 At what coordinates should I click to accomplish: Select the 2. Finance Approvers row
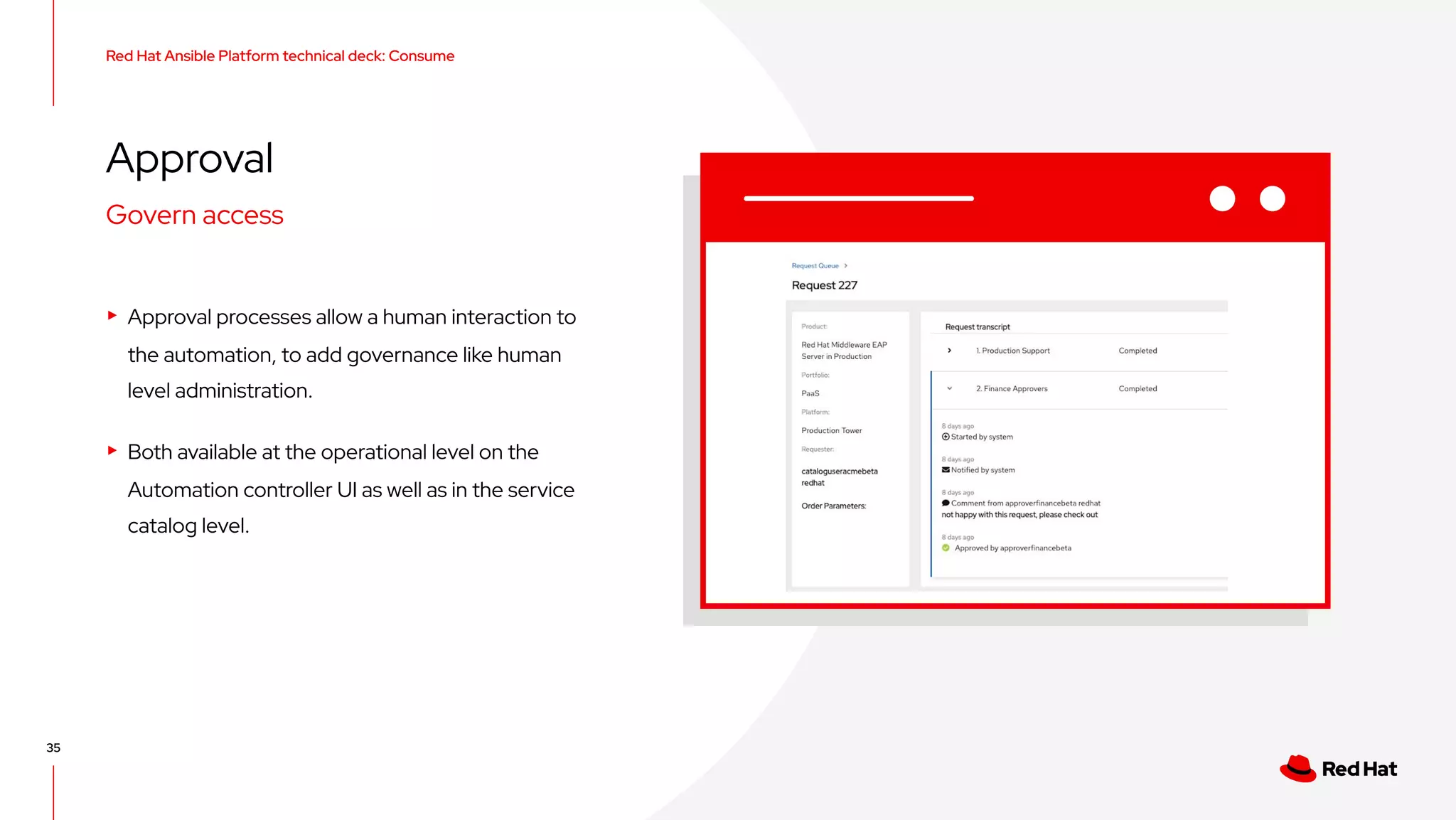point(1012,389)
